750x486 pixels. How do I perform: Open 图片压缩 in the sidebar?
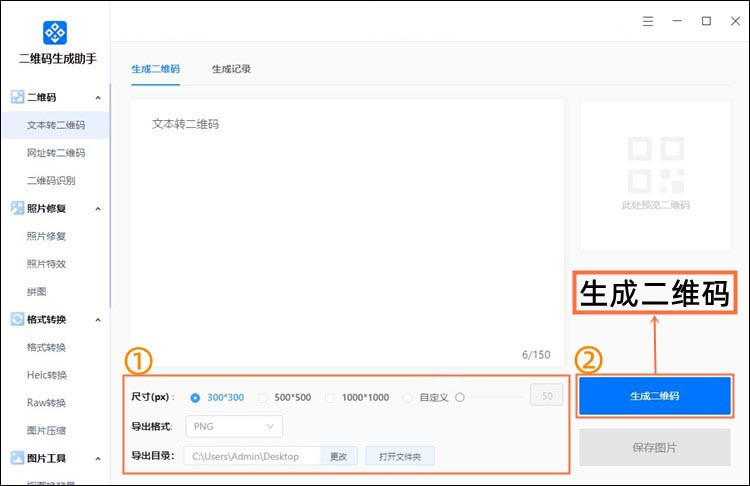click(46, 430)
